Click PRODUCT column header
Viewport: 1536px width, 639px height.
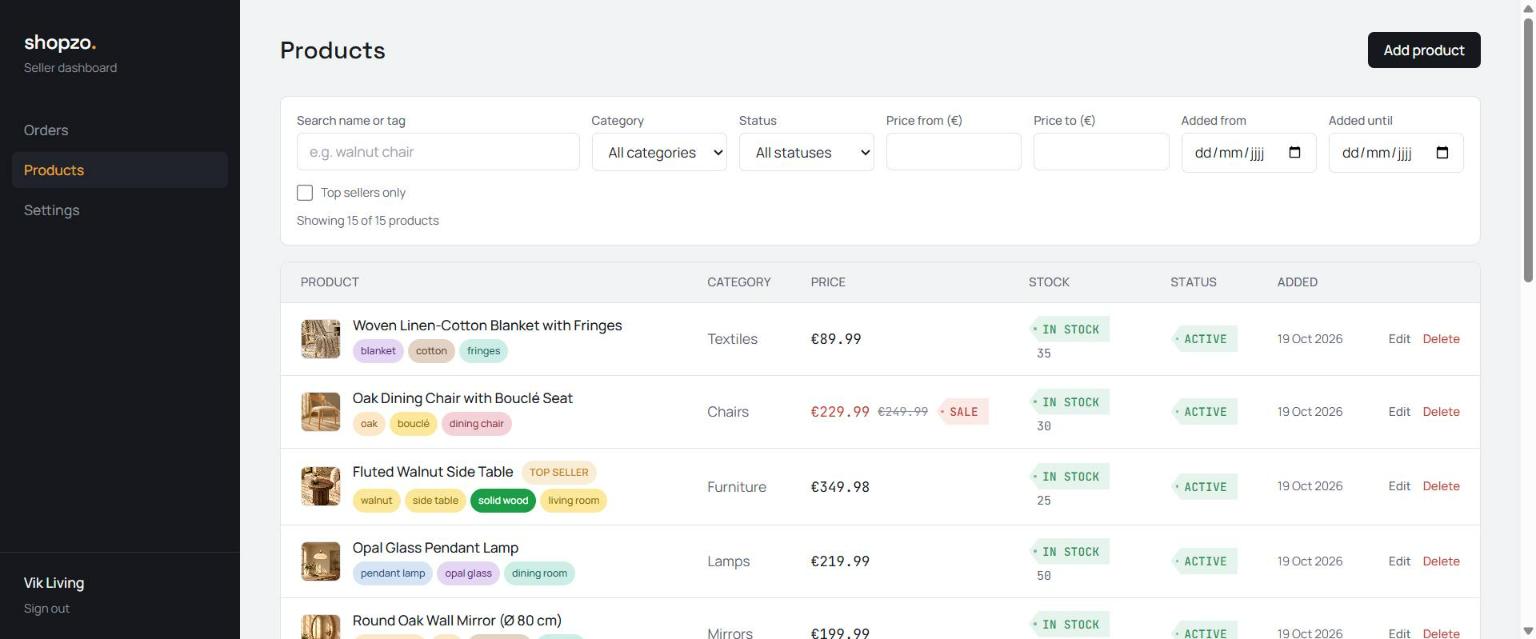click(330, 282)
